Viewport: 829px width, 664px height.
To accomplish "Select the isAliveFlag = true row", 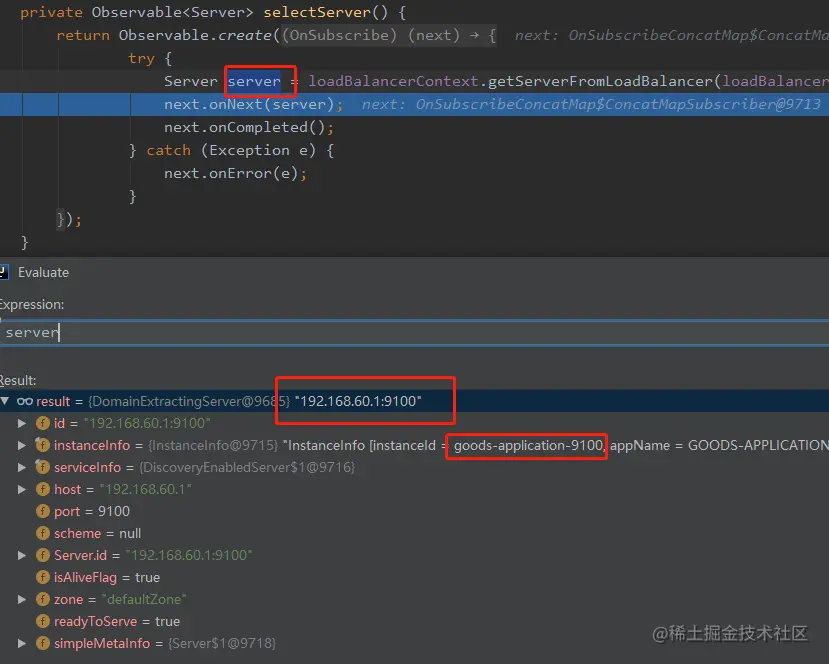I will pyautogui.click(x=414, y=577).
